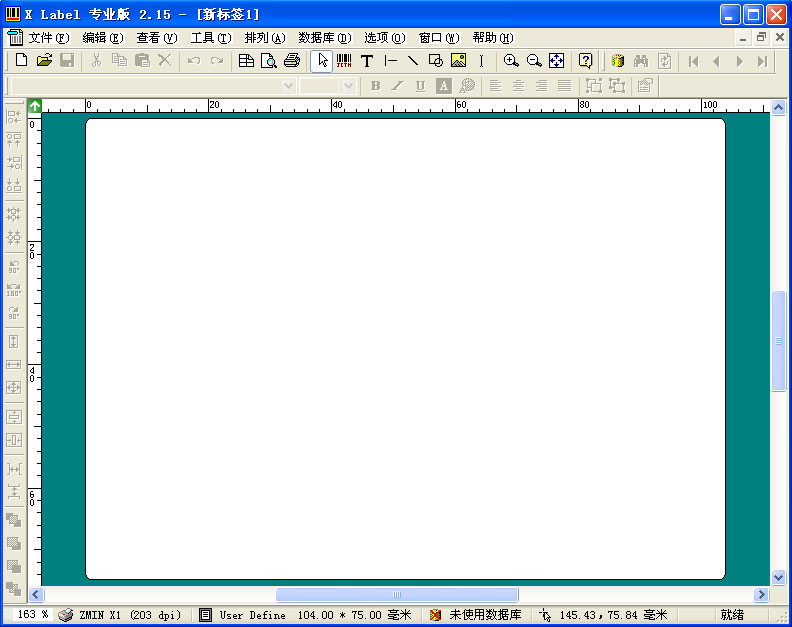Open the database connection icon
792x627 pixels.
[x=618, y=61]
